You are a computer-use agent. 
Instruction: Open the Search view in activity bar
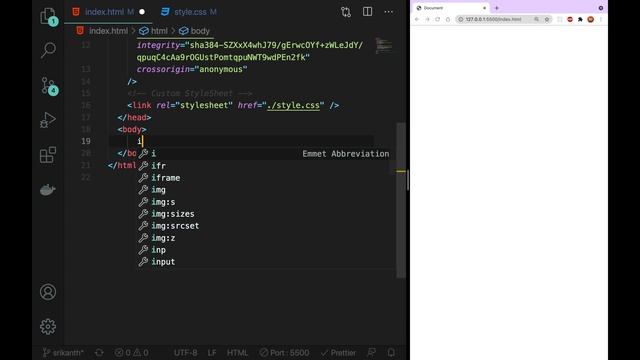click(x=48, y=50)
